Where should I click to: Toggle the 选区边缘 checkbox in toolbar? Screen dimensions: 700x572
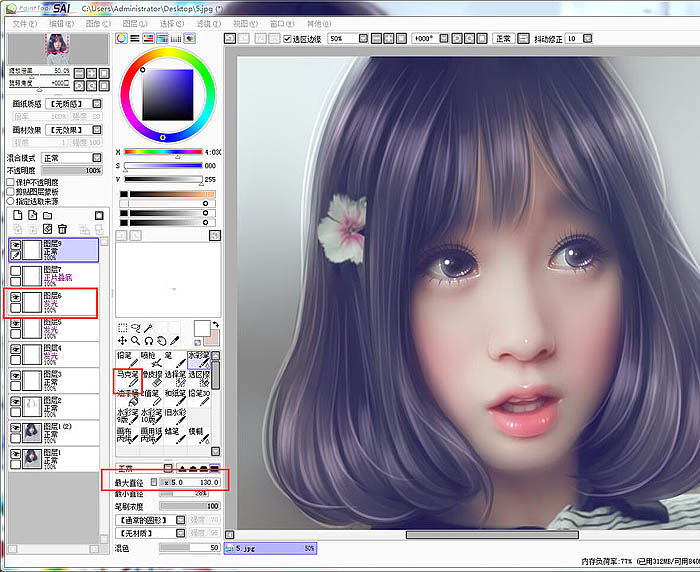tap(286, 39)
